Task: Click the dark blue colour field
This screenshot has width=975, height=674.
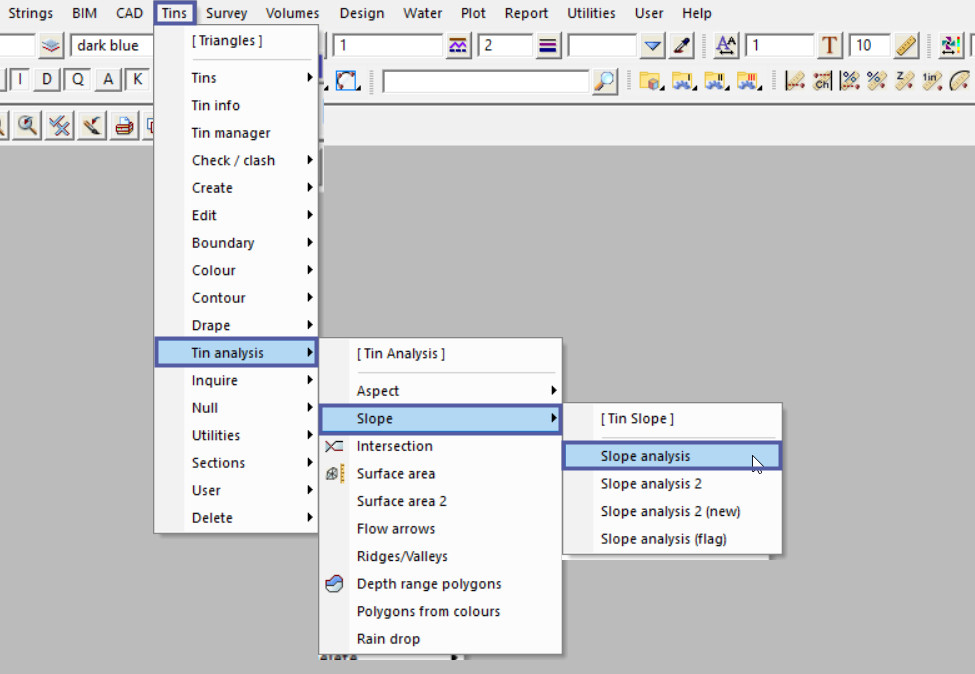Action: (x=112, y=46)
